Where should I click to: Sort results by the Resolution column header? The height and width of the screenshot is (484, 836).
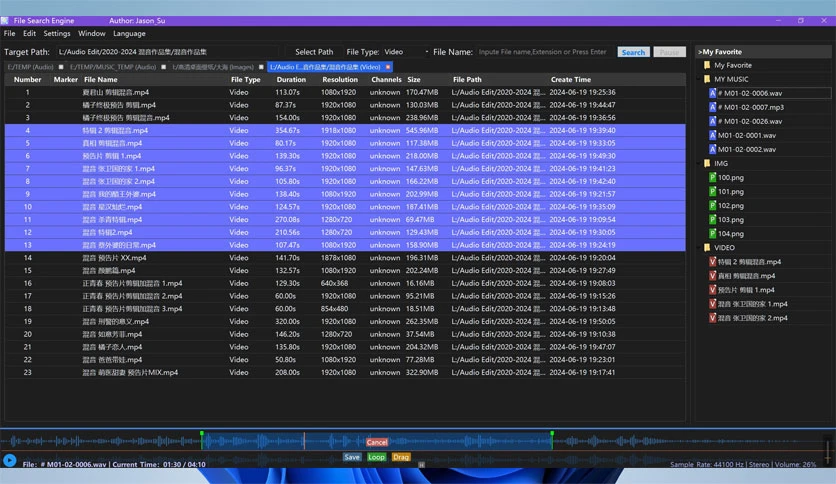pos(340,79)
